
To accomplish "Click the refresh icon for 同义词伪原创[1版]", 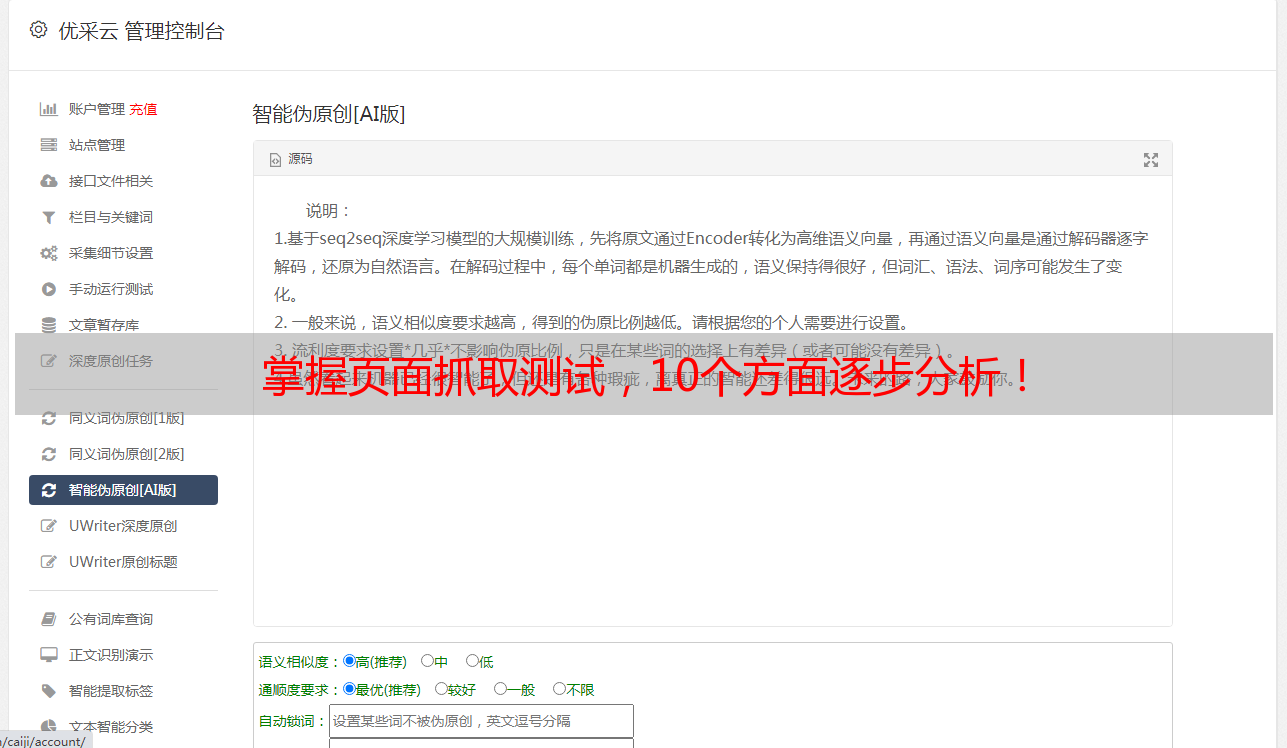I will 48,418.
